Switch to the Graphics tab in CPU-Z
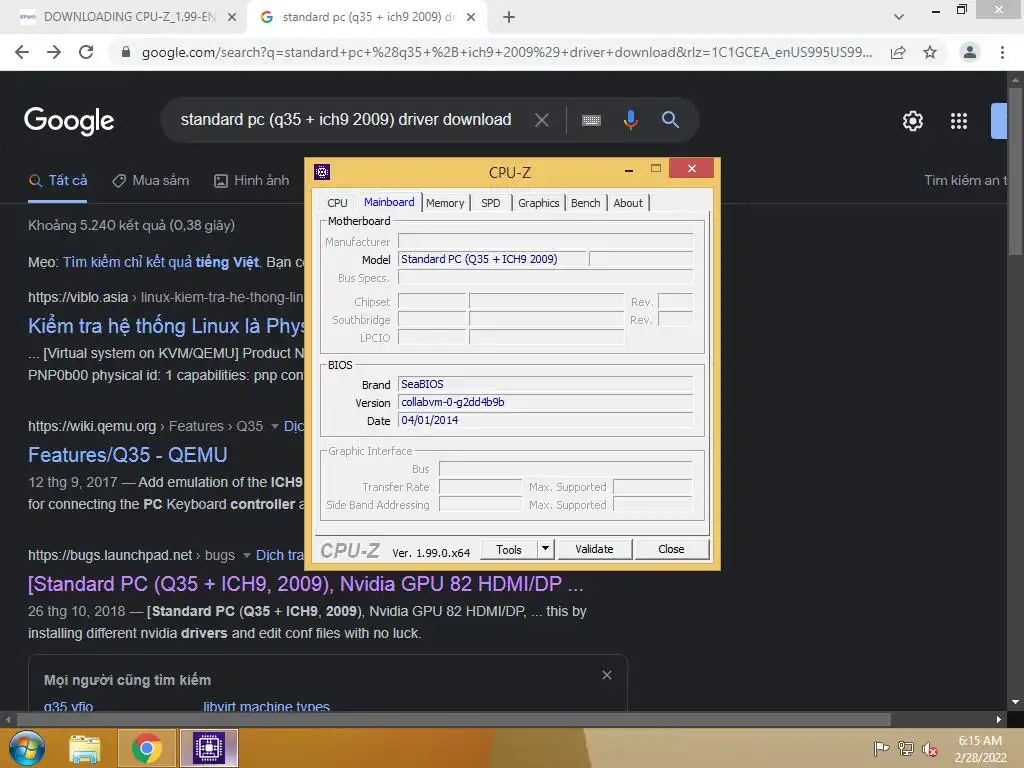The width and height of the screenshot is (1024, 768). point(538,203)
